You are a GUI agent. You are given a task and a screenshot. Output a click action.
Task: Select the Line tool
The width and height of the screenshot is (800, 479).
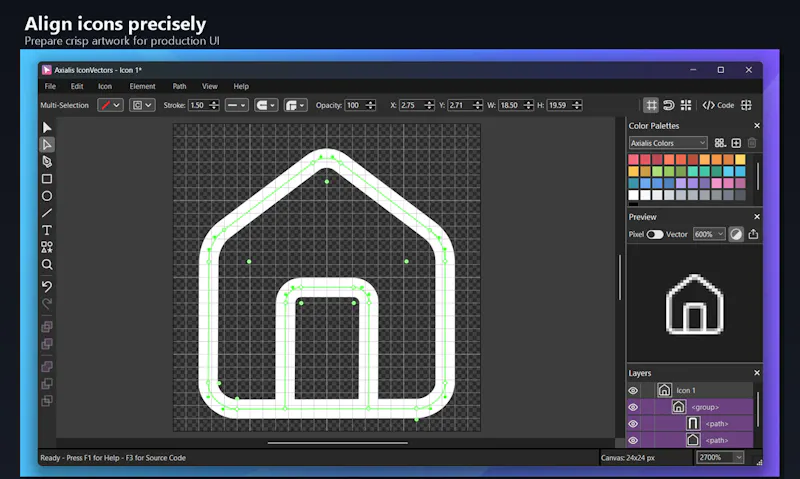pos(47,213)
